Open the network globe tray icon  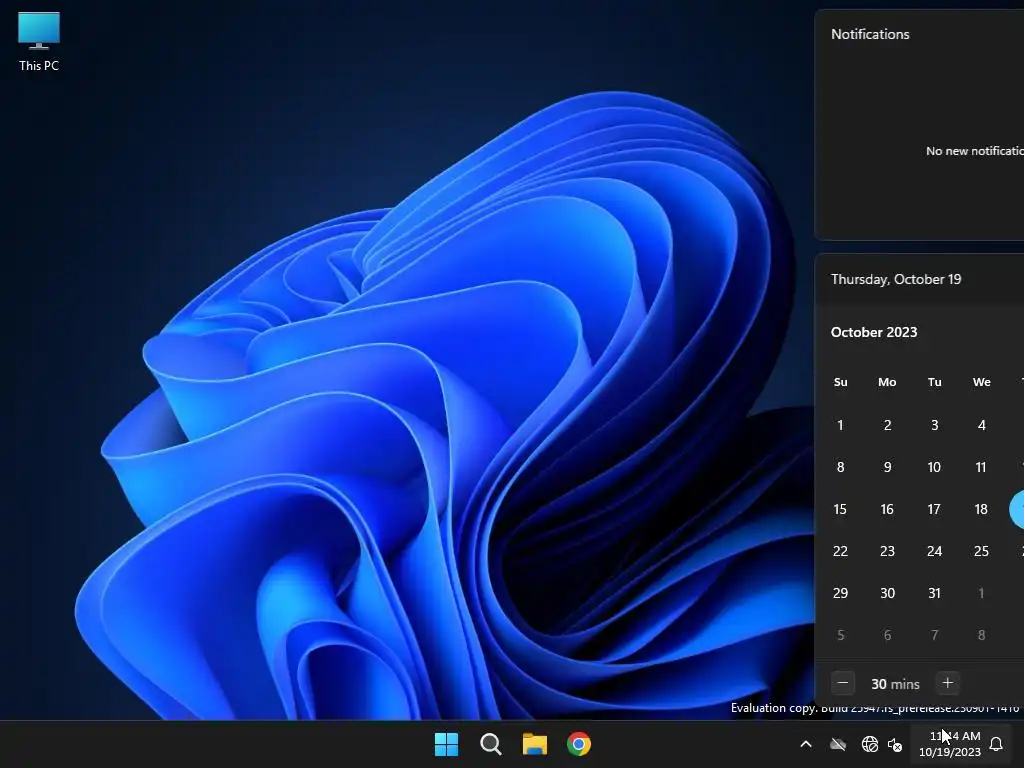(869, 744)
